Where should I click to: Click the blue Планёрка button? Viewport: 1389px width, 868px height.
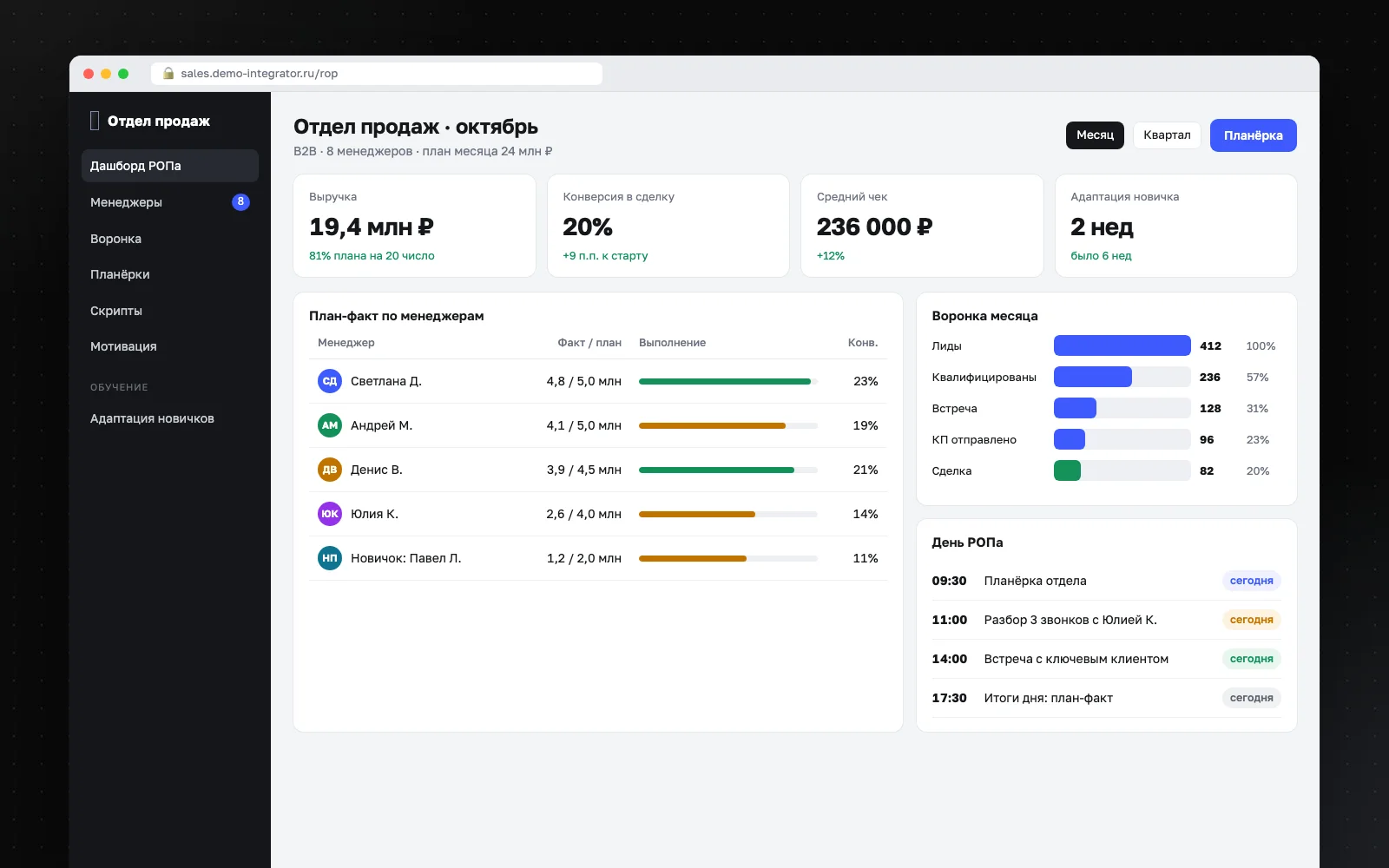(x=1253, y=135)
